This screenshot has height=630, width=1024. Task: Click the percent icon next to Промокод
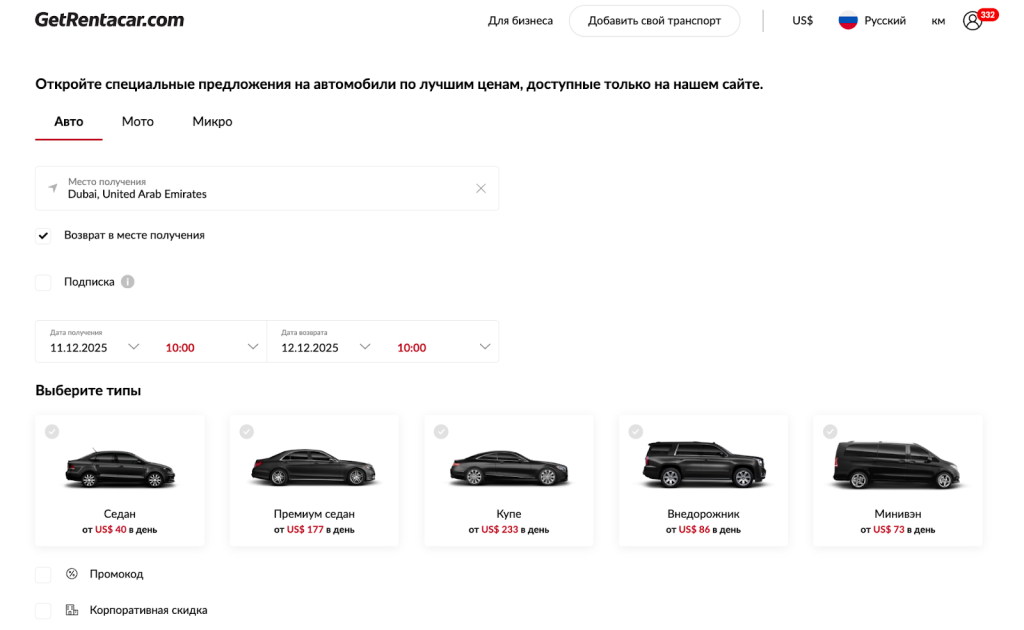70,574
